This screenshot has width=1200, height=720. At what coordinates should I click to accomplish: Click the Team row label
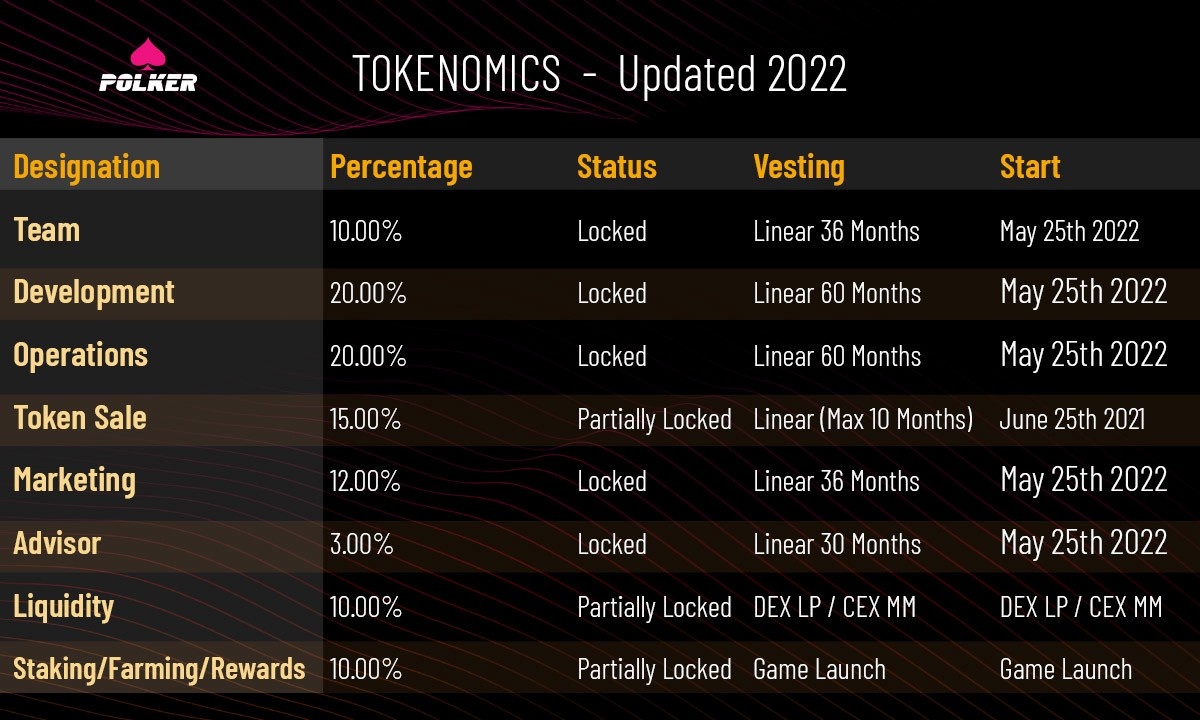(46, 230)
